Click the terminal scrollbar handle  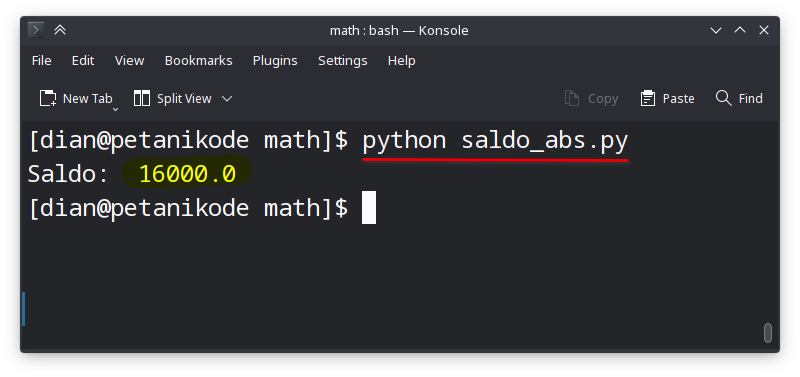point(767,333)
